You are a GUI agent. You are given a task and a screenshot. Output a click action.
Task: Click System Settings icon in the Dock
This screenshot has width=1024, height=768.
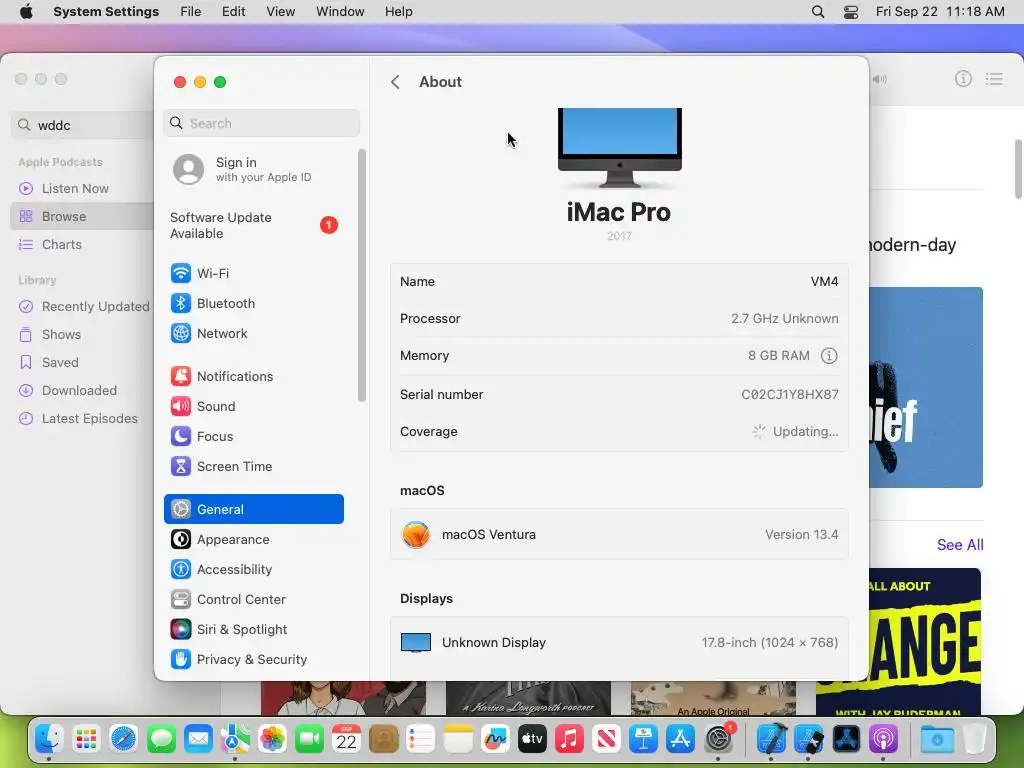pyautogui.click(x=718, y=739)
